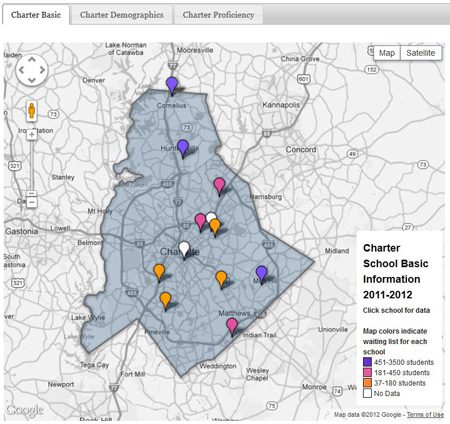Switch to the Charter Demographics tab
Image resolution: width=450 pixels, height=424 pixels.
122,15
